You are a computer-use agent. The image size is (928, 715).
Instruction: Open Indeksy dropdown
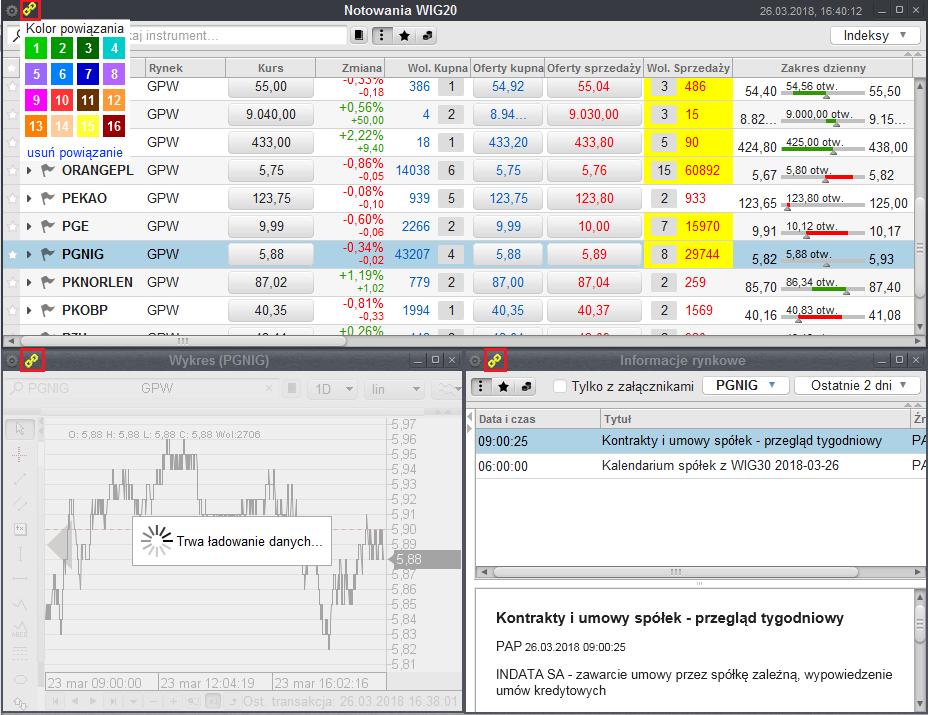(x=875, y=36)
